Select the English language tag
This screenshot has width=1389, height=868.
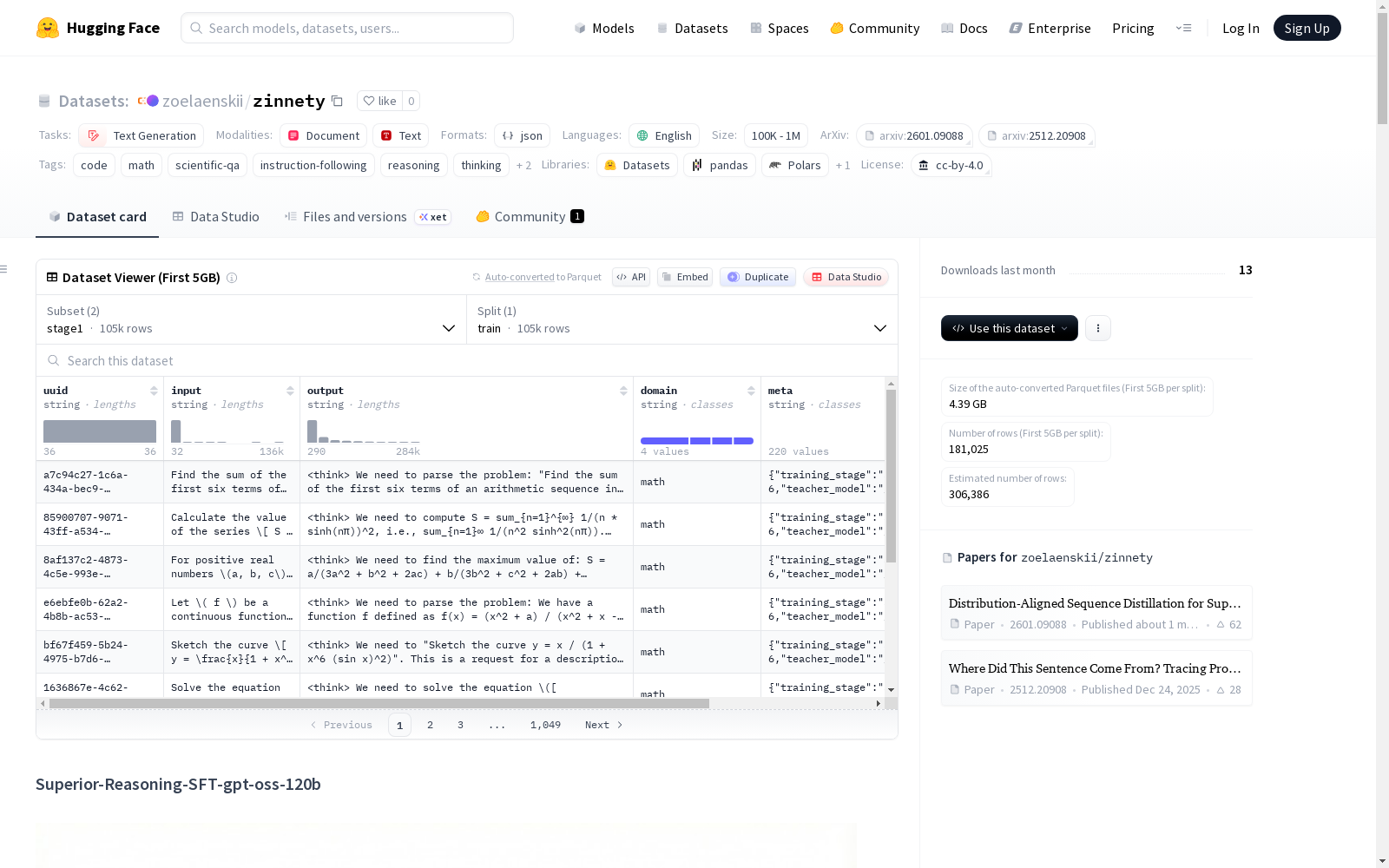click(x=664, y=135)
